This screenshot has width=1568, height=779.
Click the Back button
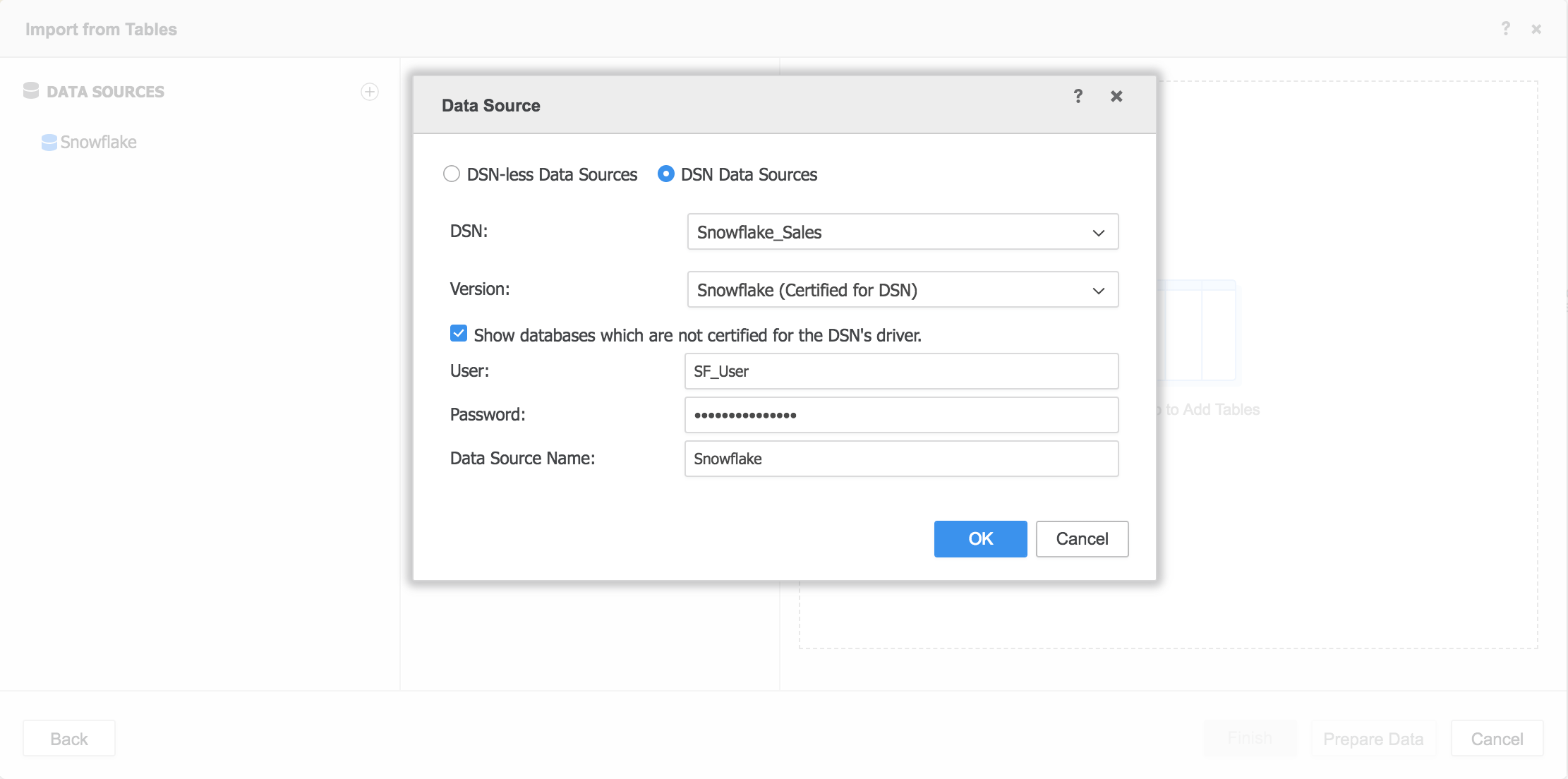click(x=69, y=739)
